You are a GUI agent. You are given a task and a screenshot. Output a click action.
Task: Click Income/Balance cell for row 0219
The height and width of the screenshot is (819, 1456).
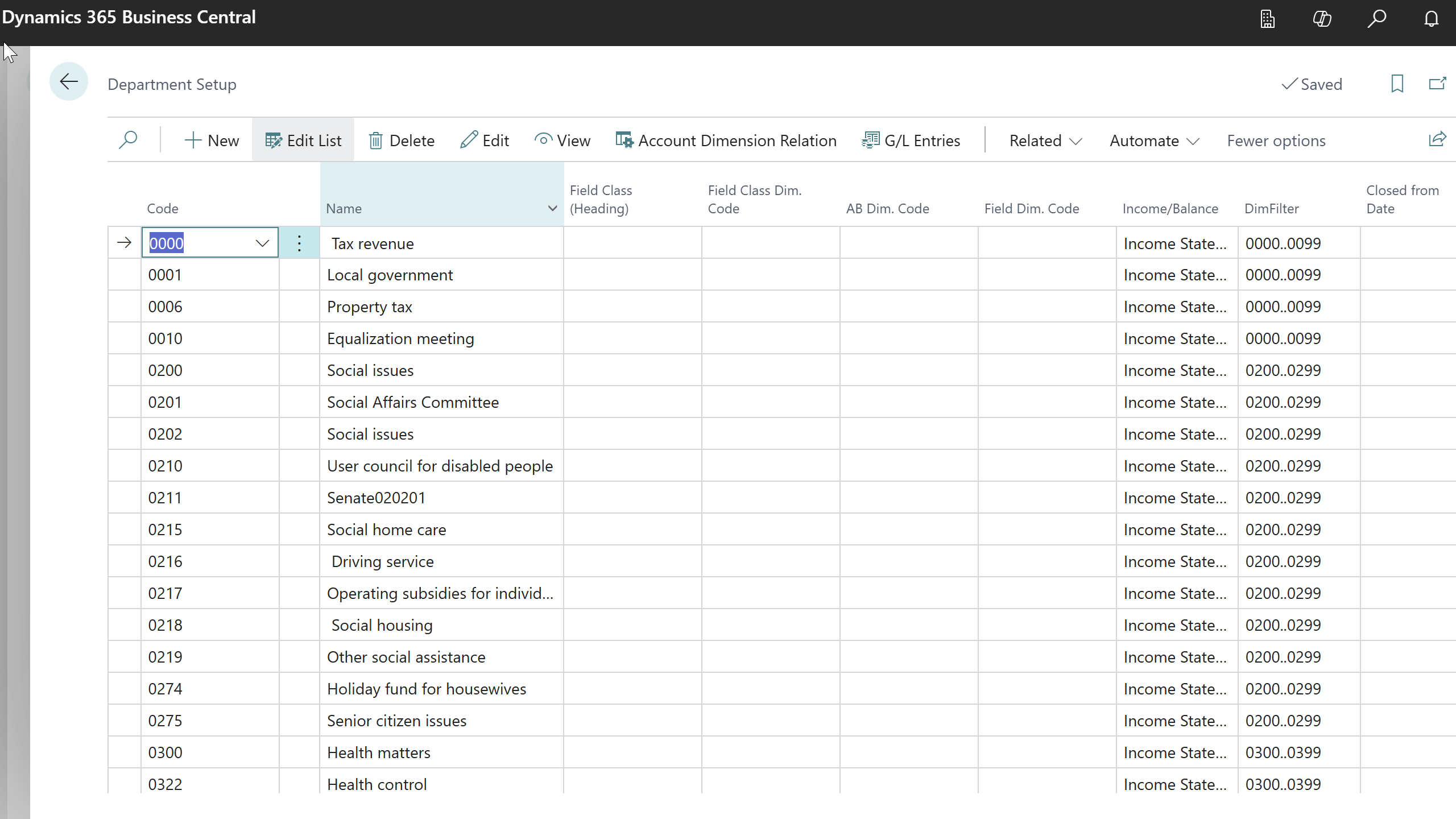pos(1177,657)
